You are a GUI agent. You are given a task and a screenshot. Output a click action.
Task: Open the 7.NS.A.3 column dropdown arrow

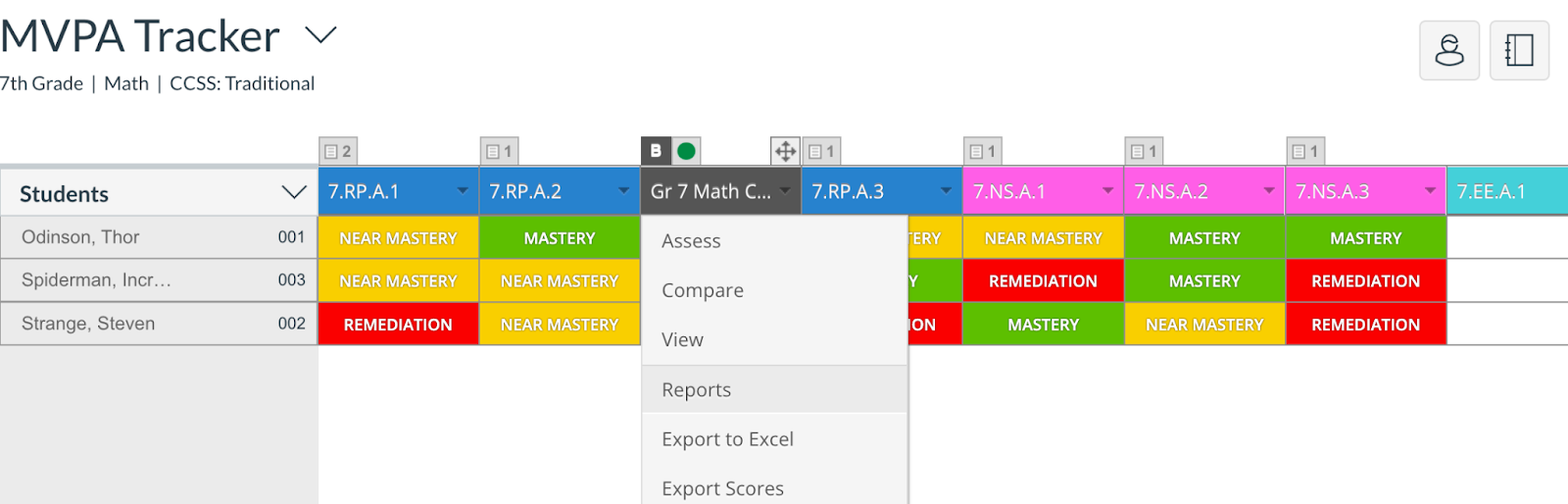coord(1430,191)
